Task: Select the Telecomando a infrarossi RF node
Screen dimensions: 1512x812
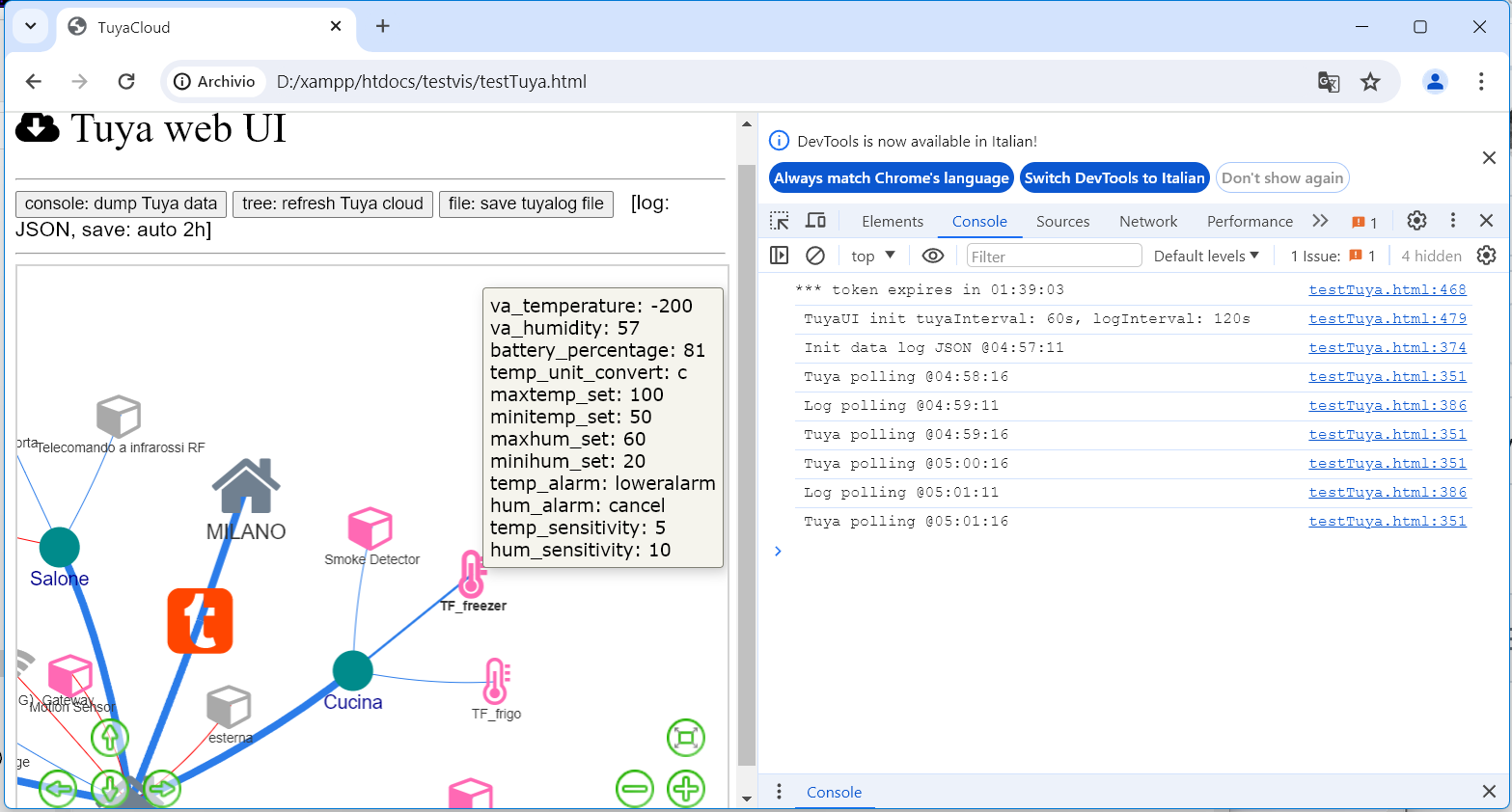Action: 119,417
